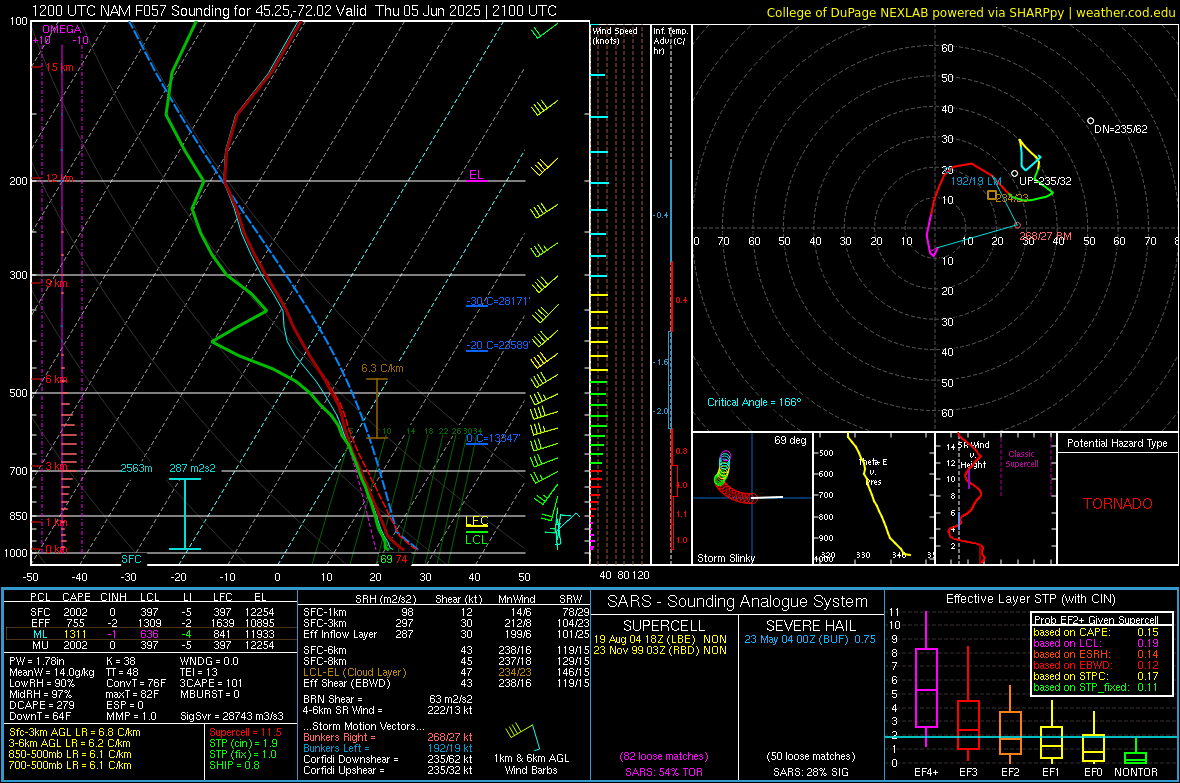Click the based on CAPE: 0.15 probability
Screen dimensions: 1180x783
[x=1096, y=632]
